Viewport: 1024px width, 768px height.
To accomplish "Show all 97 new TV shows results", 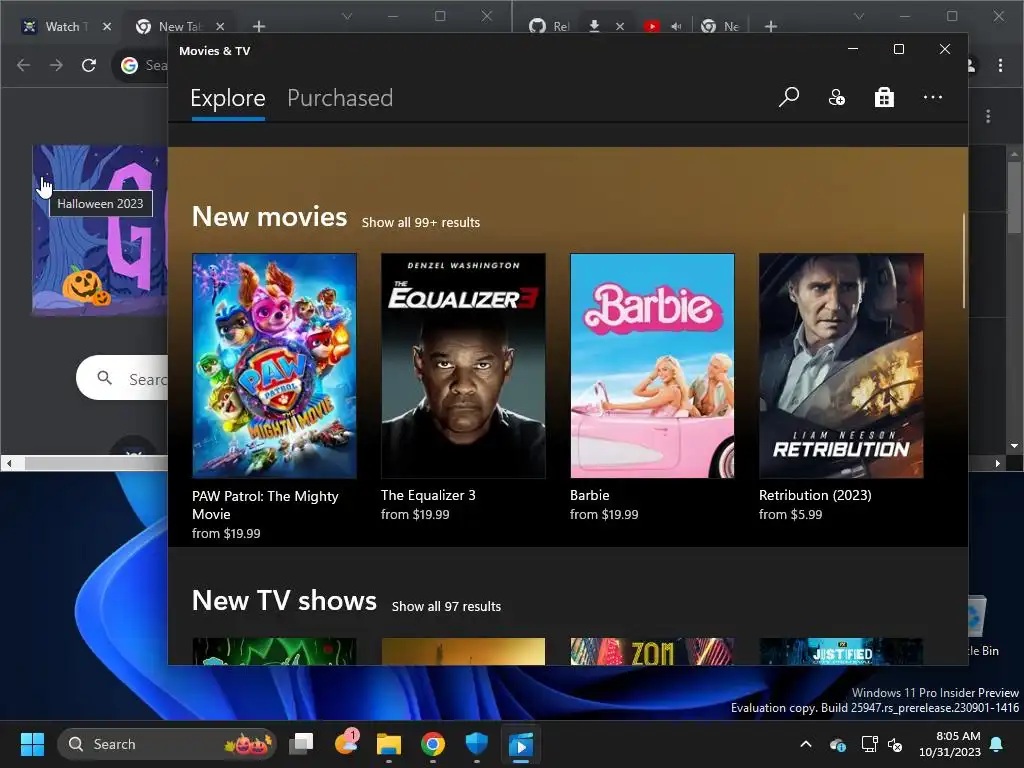I will point(446,606).
